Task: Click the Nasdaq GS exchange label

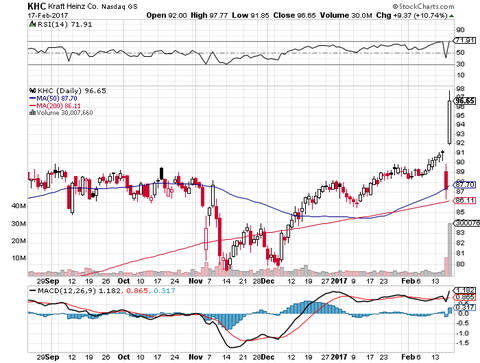Action: 119,7
